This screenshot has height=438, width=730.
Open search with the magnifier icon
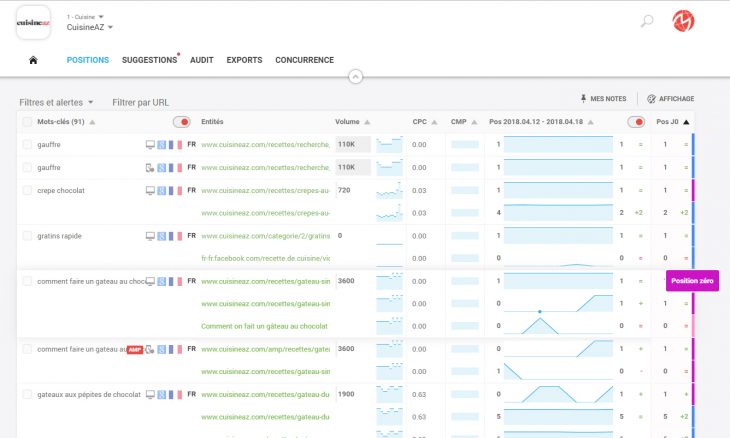(x=647, y=21)
